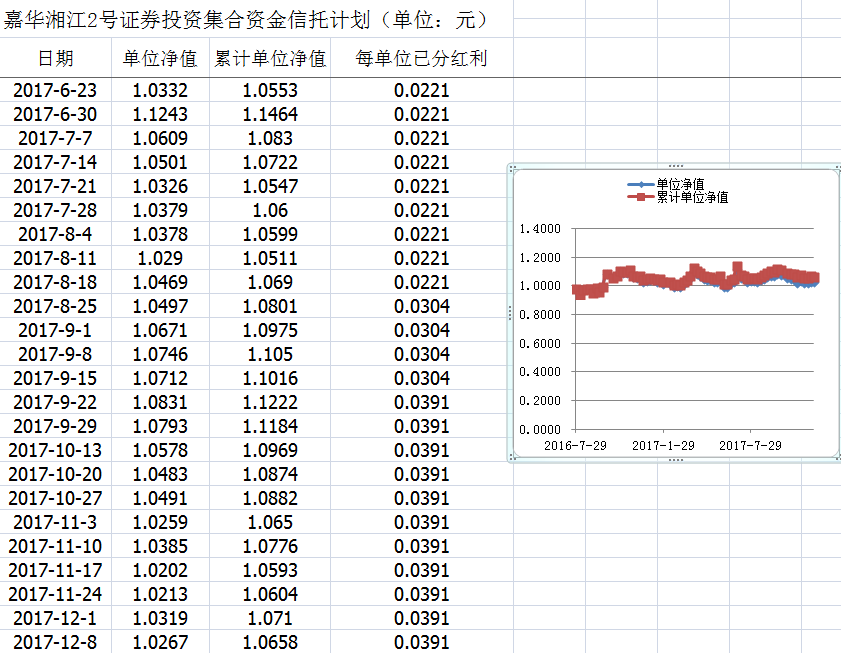Click the chart's left edge resize handle
This screenshot has width=841, height=653.
tap(511, 313)
